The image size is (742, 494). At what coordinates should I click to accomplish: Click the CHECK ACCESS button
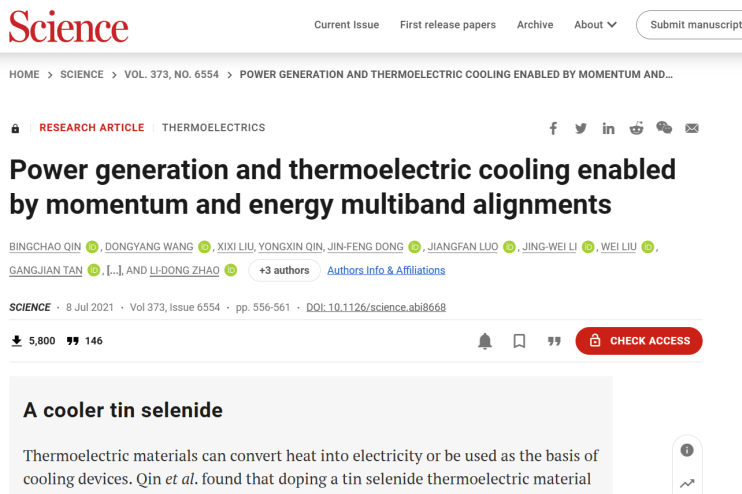coord(639,341)
